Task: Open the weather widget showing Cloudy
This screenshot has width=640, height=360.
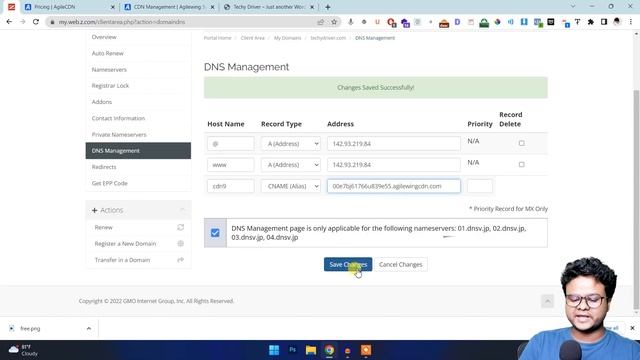Action: 23,350
